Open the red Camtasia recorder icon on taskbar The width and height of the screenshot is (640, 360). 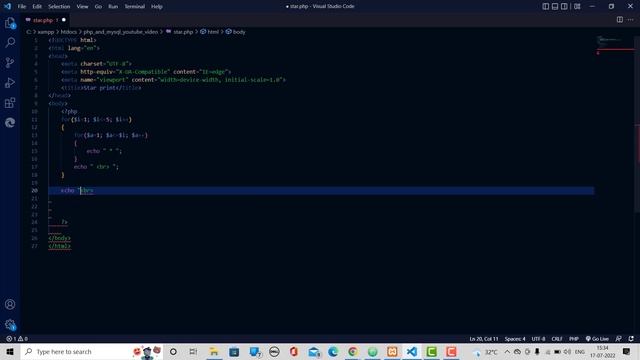click(451, 351)
